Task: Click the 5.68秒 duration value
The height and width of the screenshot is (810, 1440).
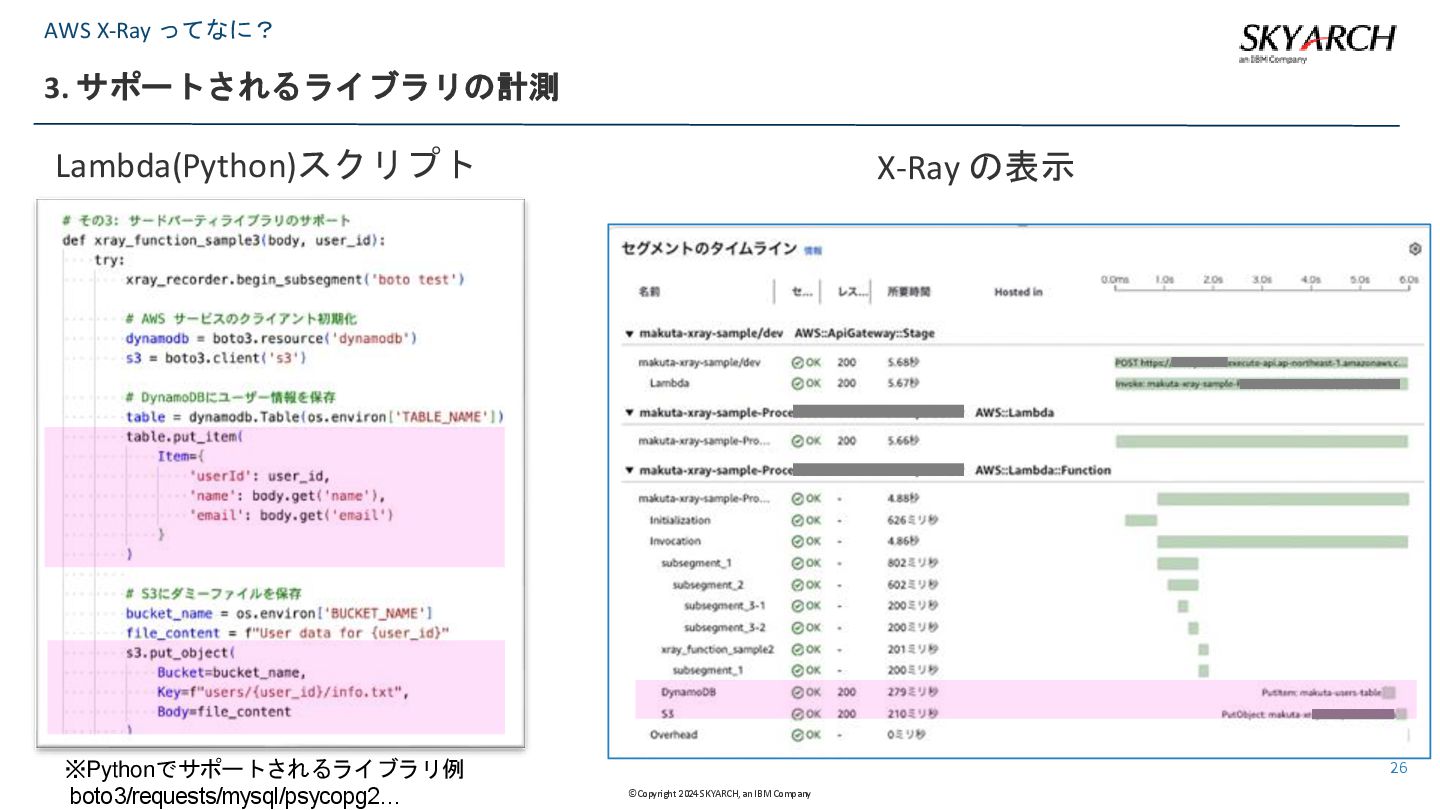Action: coord(902,362)
